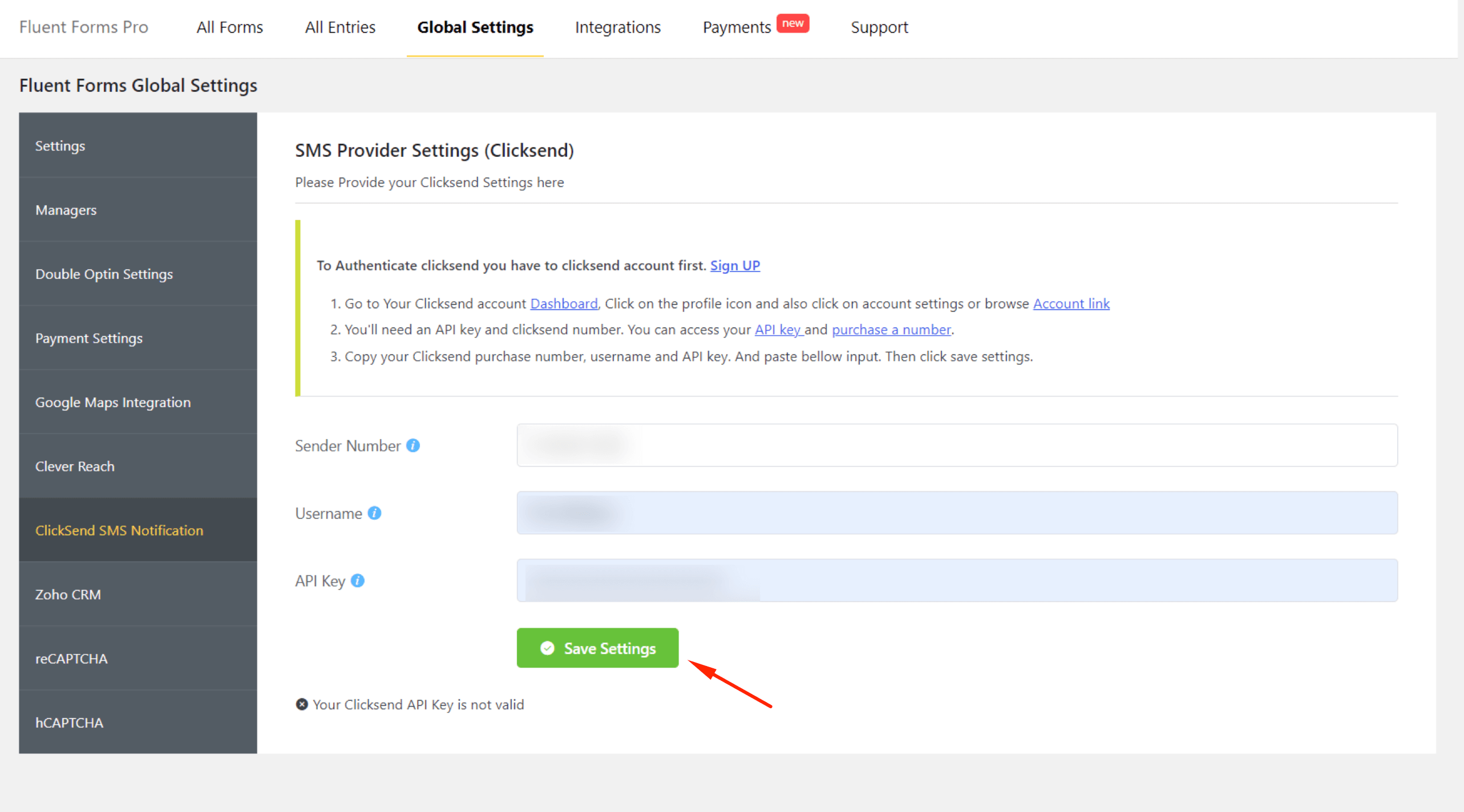Open hCAPTCHA in the sidebar
1464x812 pixels.
pyautogui.click(x=138, y=722)
